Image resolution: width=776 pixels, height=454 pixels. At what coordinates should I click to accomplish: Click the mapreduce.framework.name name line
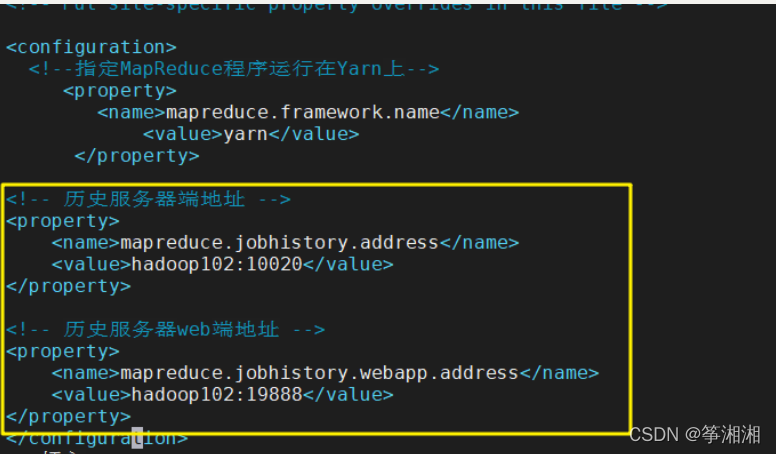(308, 112)
